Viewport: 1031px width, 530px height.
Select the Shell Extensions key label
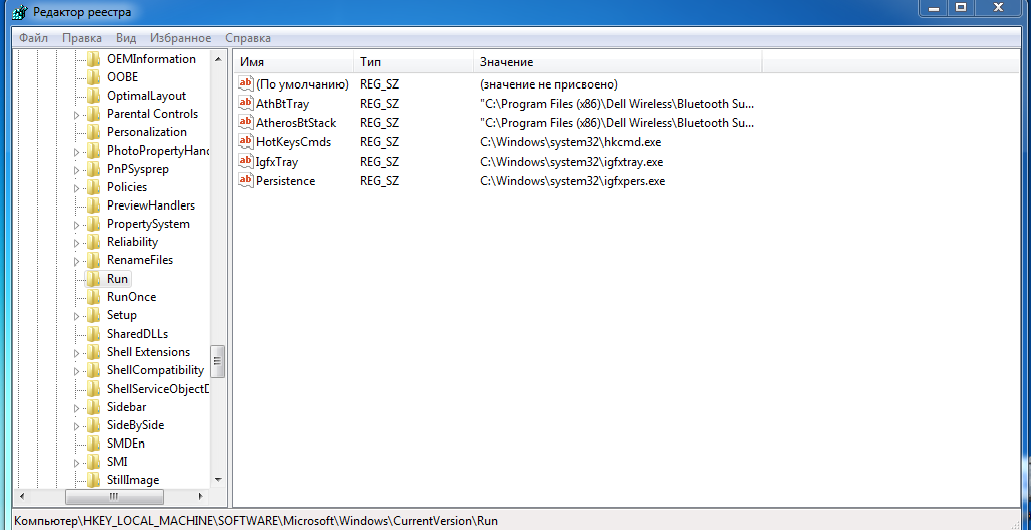149,352
